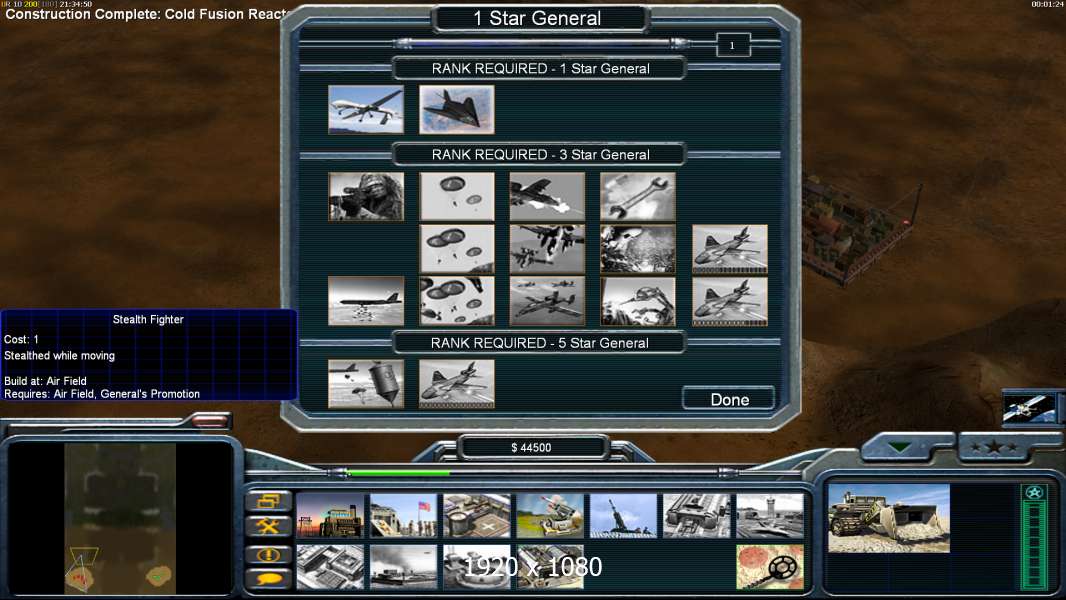
Task: Click the '1 Star General' title
Action: (538, 18)
